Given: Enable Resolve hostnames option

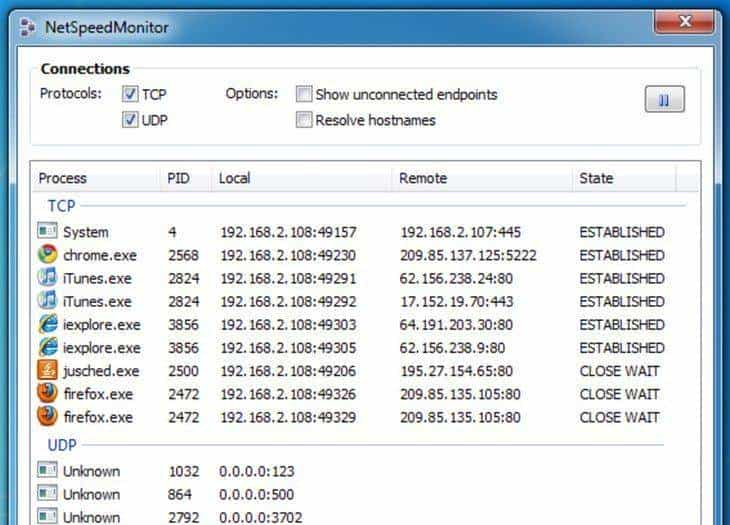Looking at the screenshot, I should pyautogui.click(x=304, y=120).
